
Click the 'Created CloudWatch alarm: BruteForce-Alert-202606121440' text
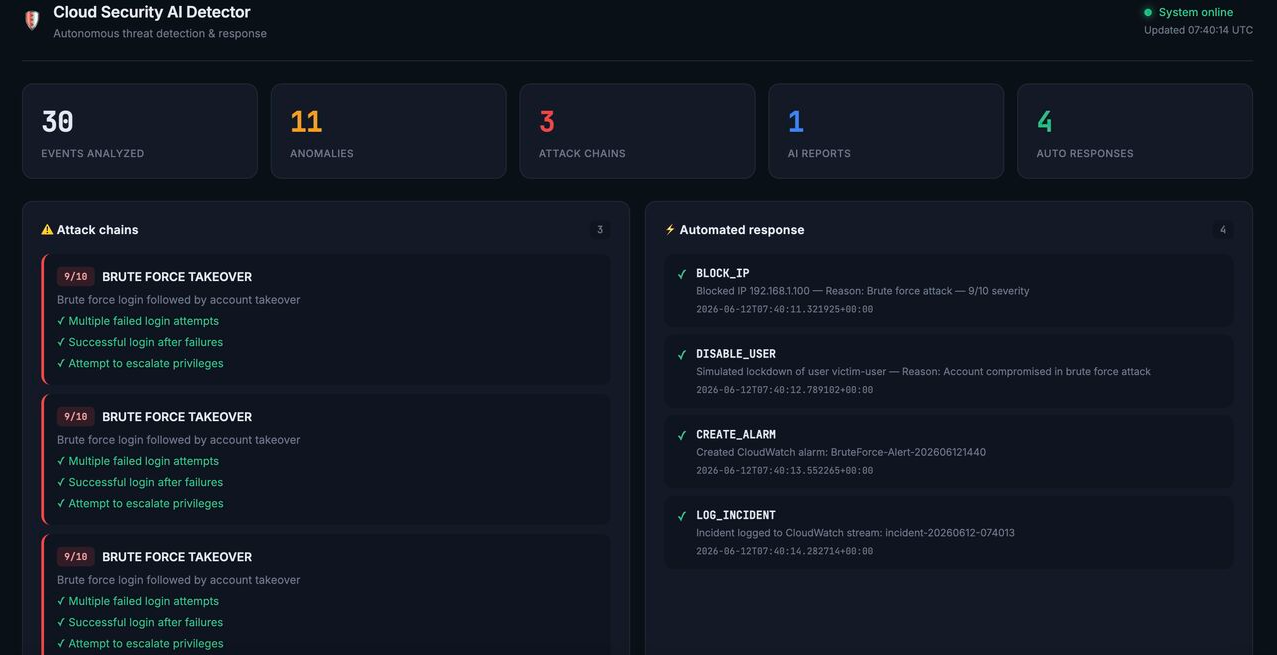(x=841, y=452)
